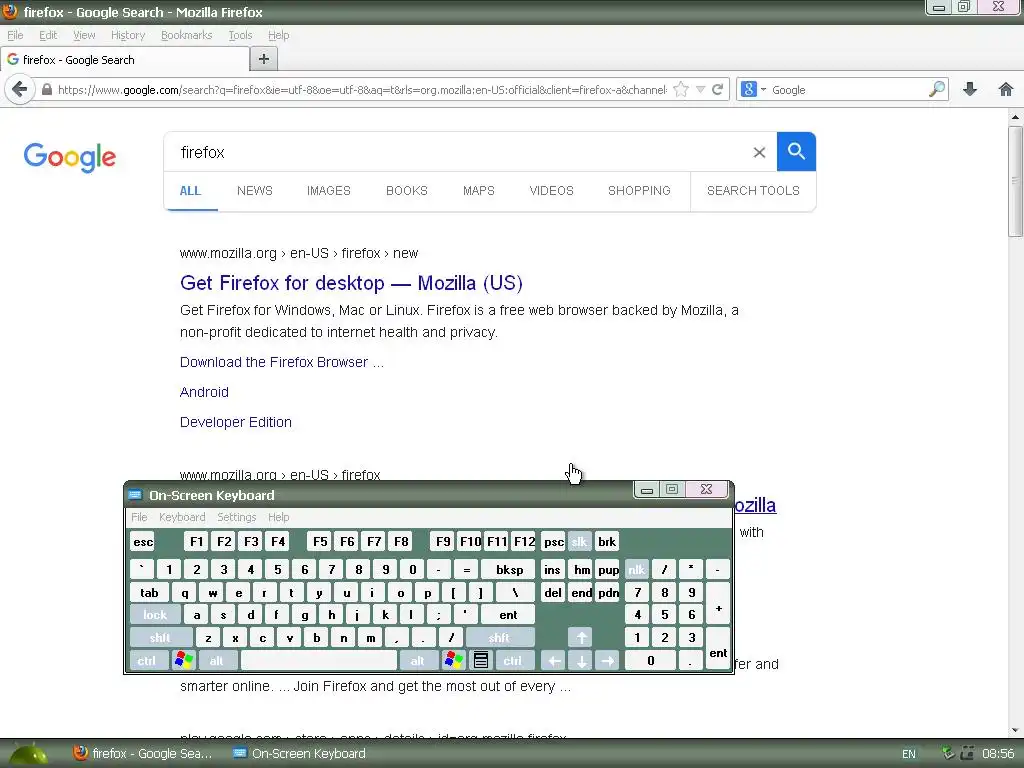
Task: Open the Developer Edition sublink
Action: [236, 423]
